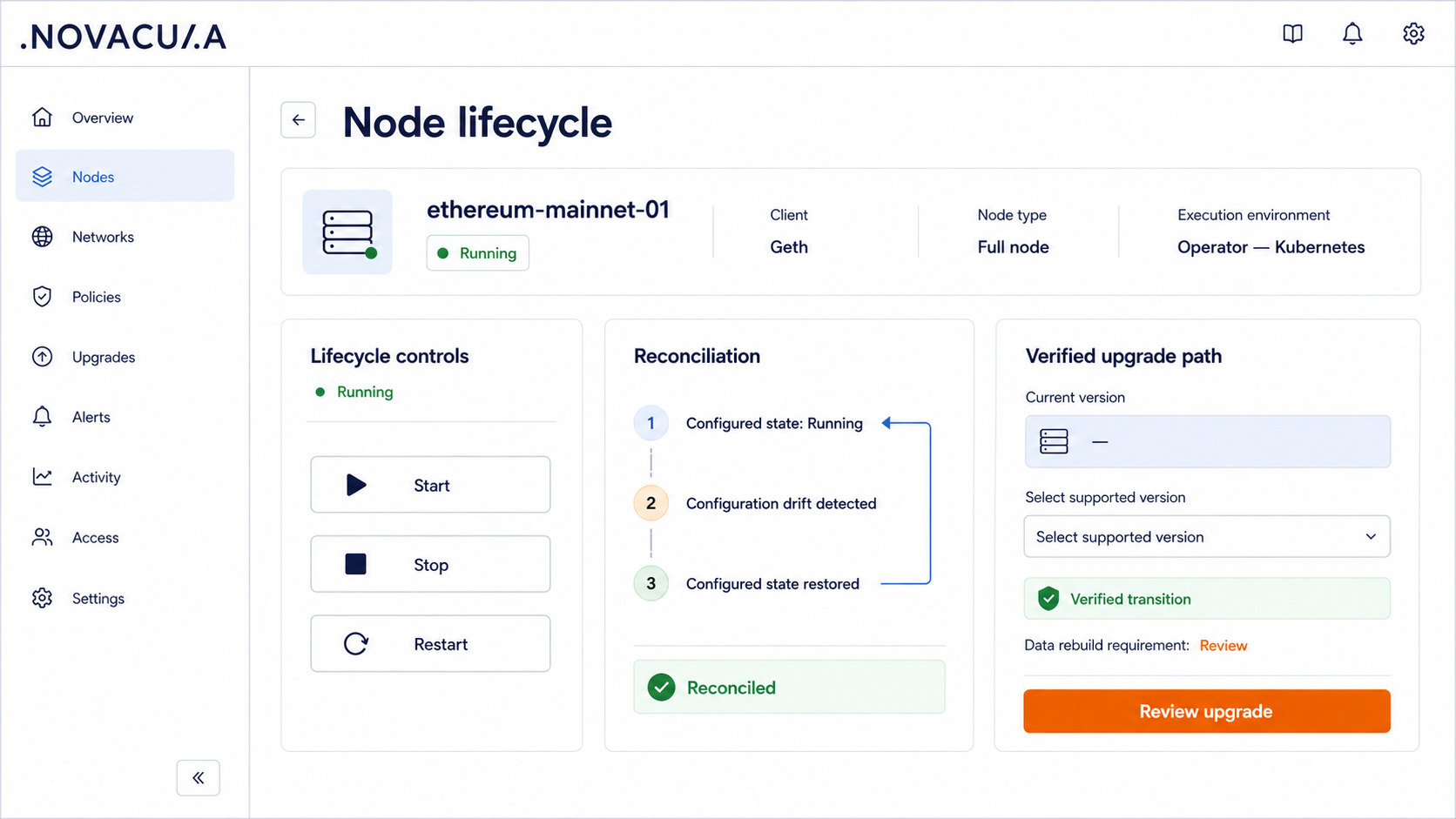This screenshot has width=1456, height=819.
Task: Click the Access users icon
Action: [x=42, y=537]
